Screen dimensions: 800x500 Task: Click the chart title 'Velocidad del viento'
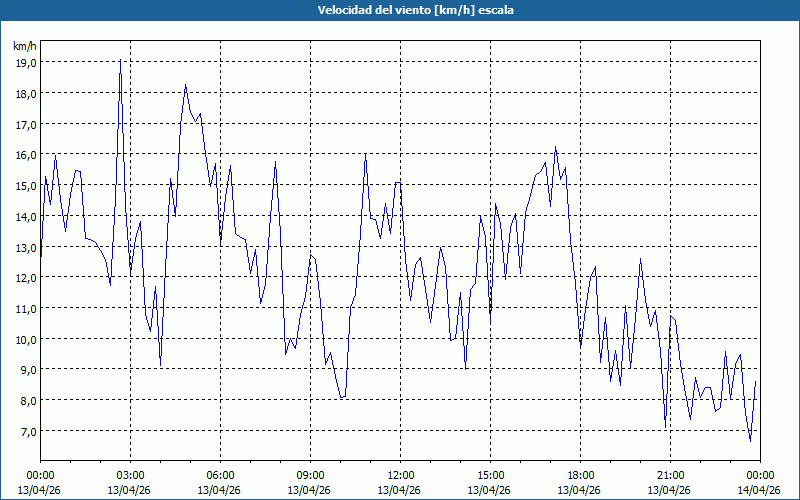pos(401,10)
